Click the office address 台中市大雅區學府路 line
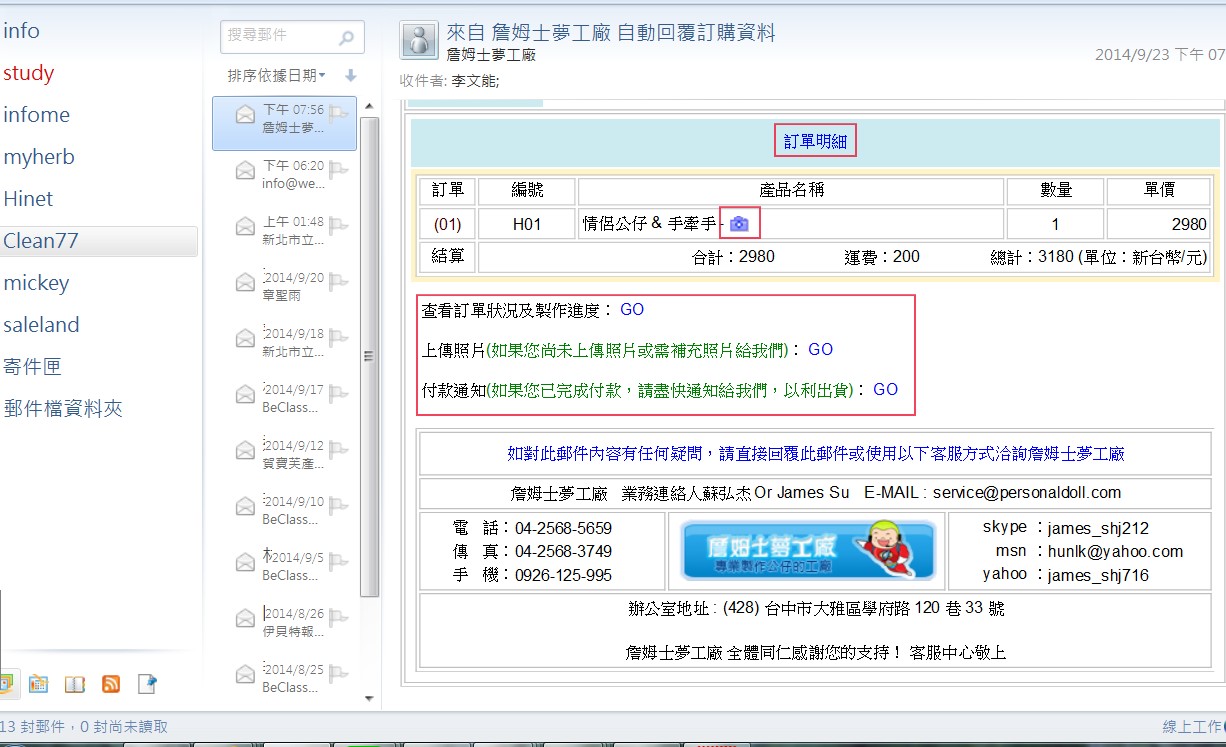 click(814, 608)
